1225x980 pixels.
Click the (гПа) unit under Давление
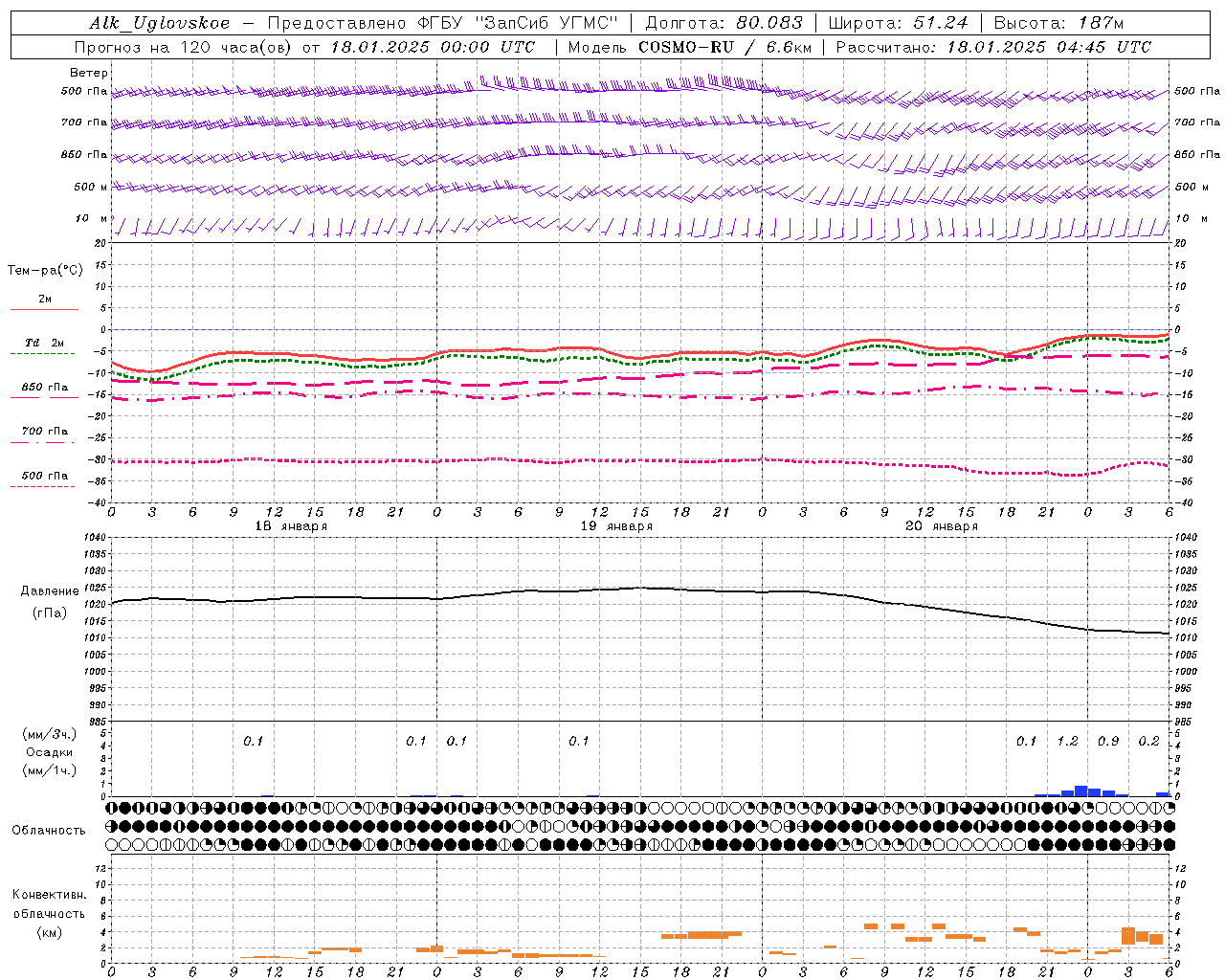(x=50, y=613)
